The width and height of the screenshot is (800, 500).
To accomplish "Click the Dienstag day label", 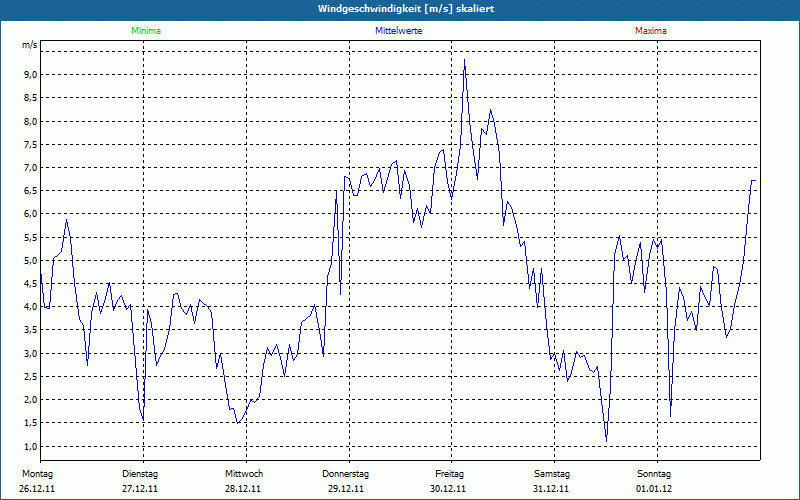I will (x=140, y=474).
